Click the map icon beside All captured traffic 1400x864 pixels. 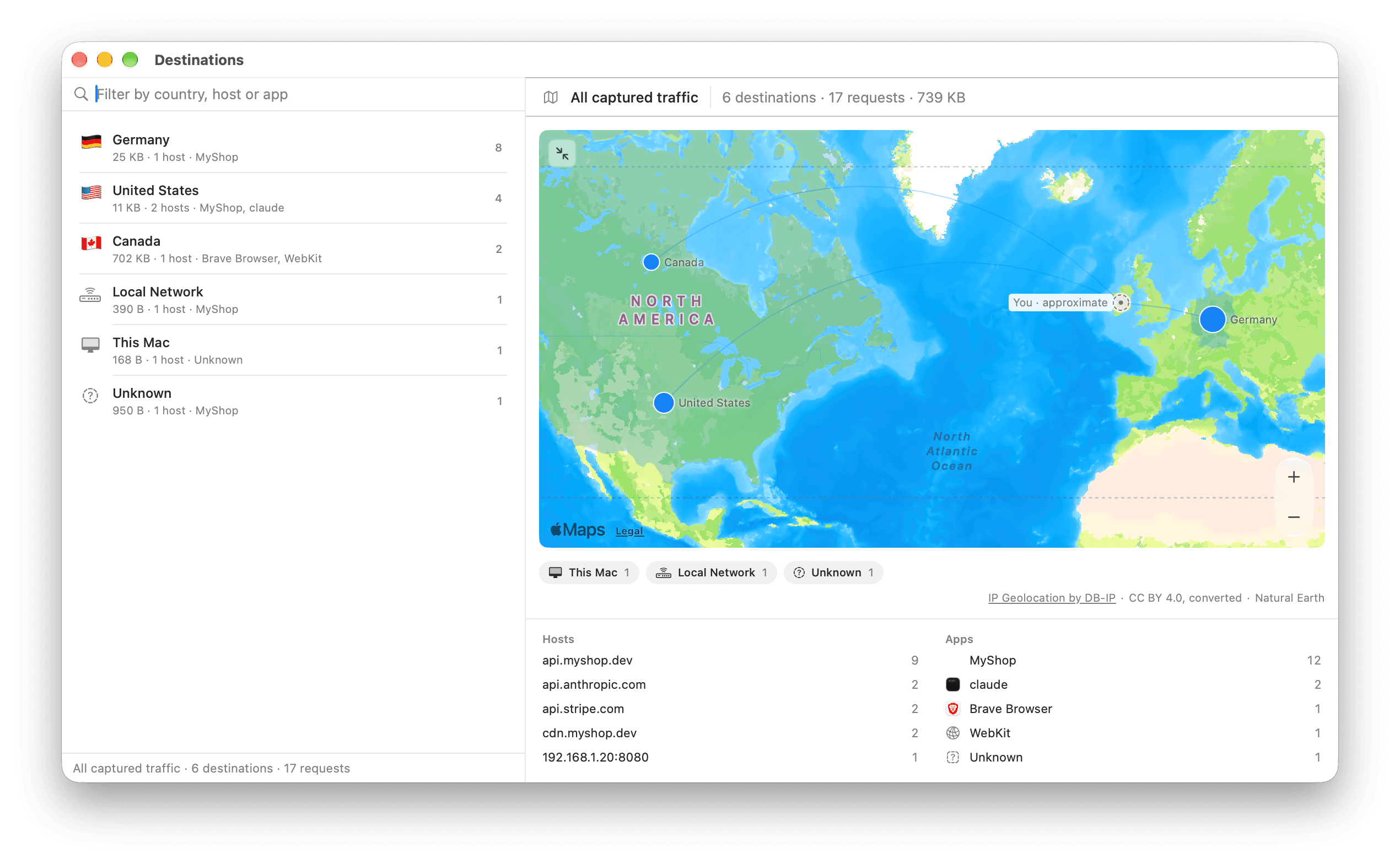(x=550, y=97)
